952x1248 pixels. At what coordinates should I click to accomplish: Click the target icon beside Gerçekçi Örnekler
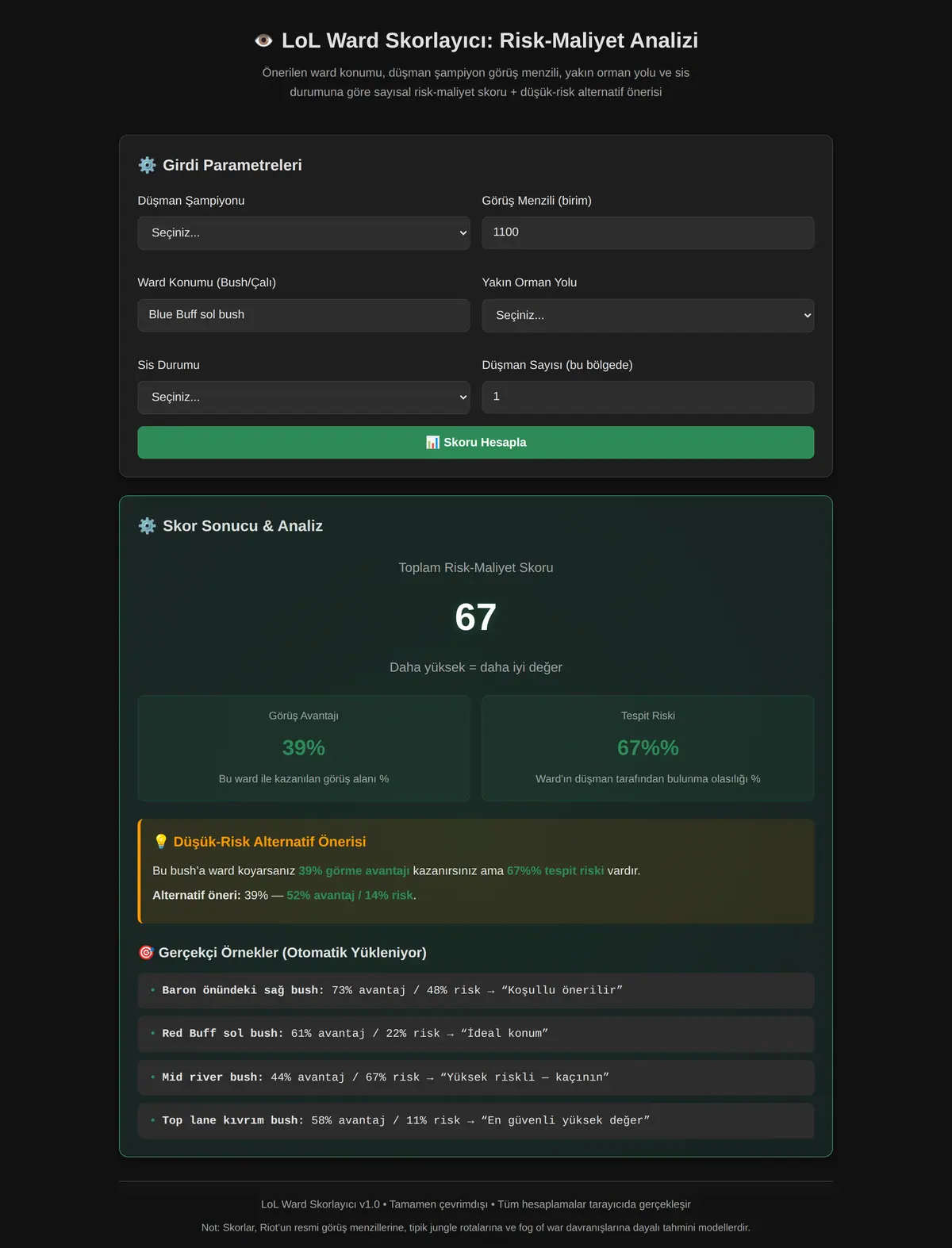coord(146,952)
